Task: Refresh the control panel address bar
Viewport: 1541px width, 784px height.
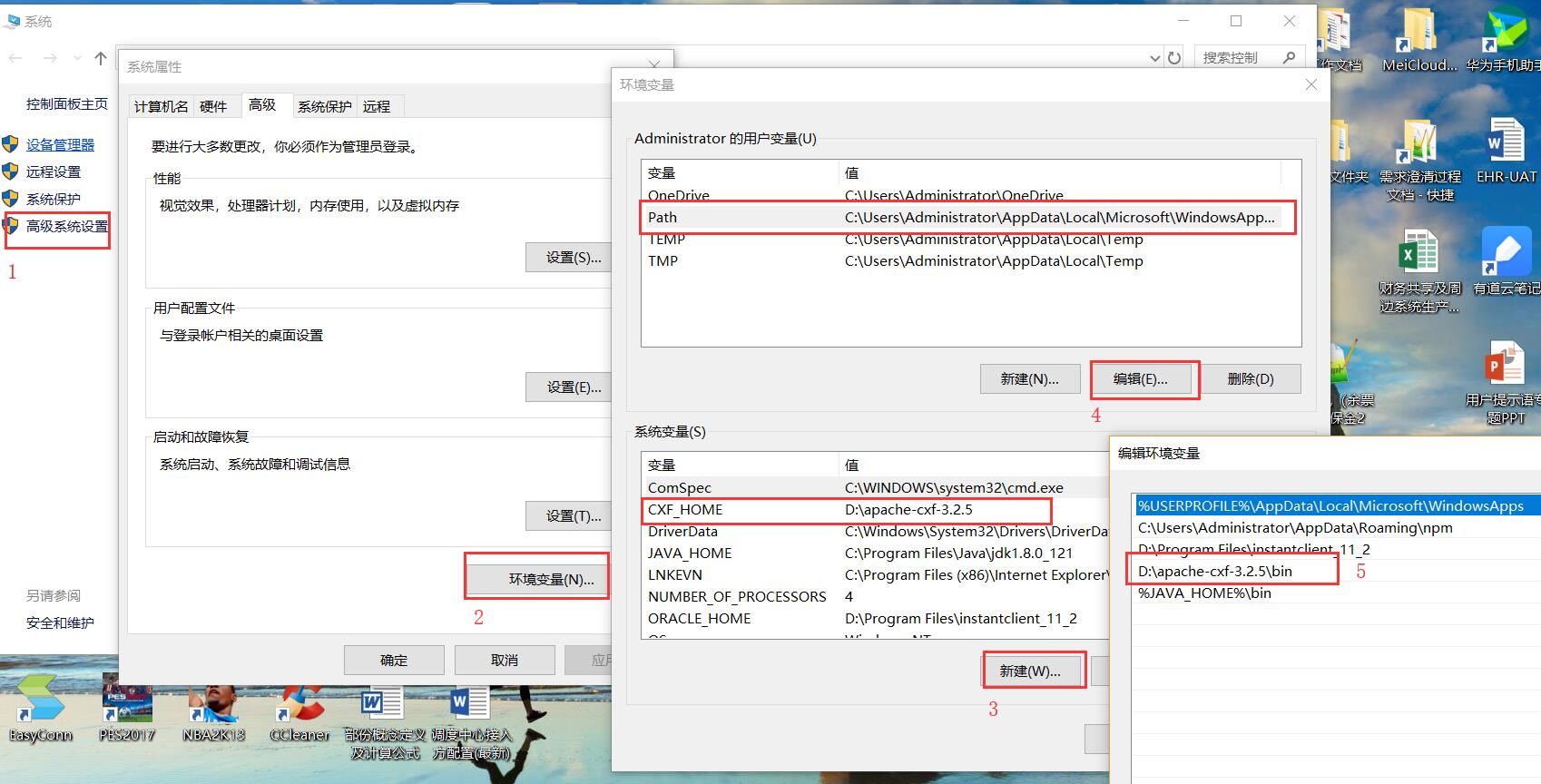Action: (x=1174, y=58)
